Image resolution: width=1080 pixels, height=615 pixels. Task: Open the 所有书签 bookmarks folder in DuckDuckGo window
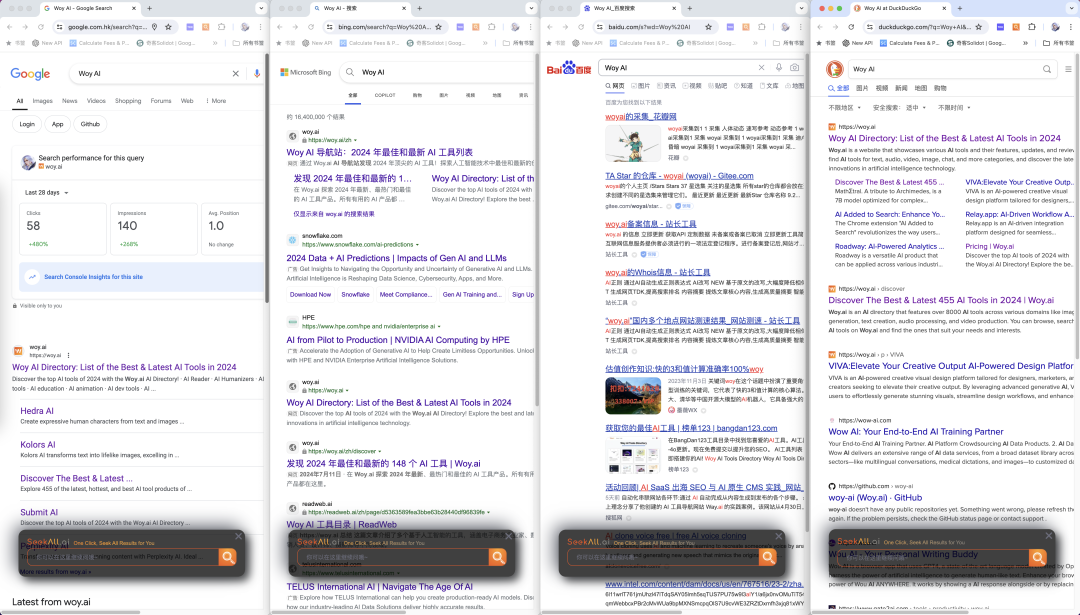click(1060, 43)
